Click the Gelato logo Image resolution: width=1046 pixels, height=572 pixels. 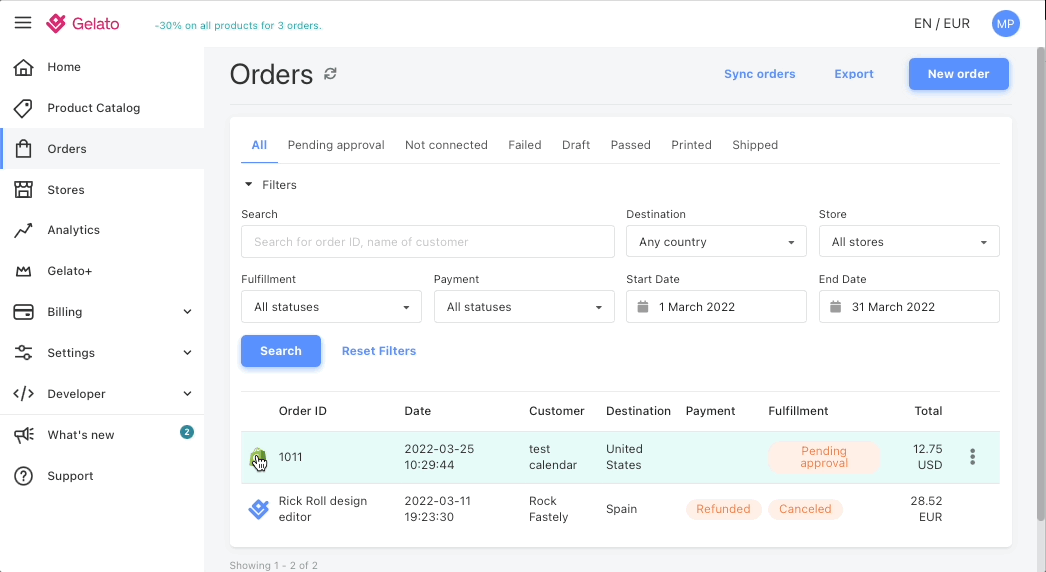[x=83, y=24]
